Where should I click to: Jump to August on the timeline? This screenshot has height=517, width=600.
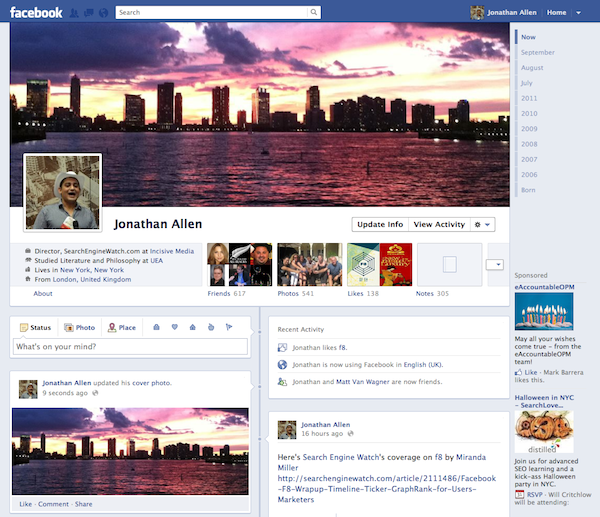coord(532,68)
